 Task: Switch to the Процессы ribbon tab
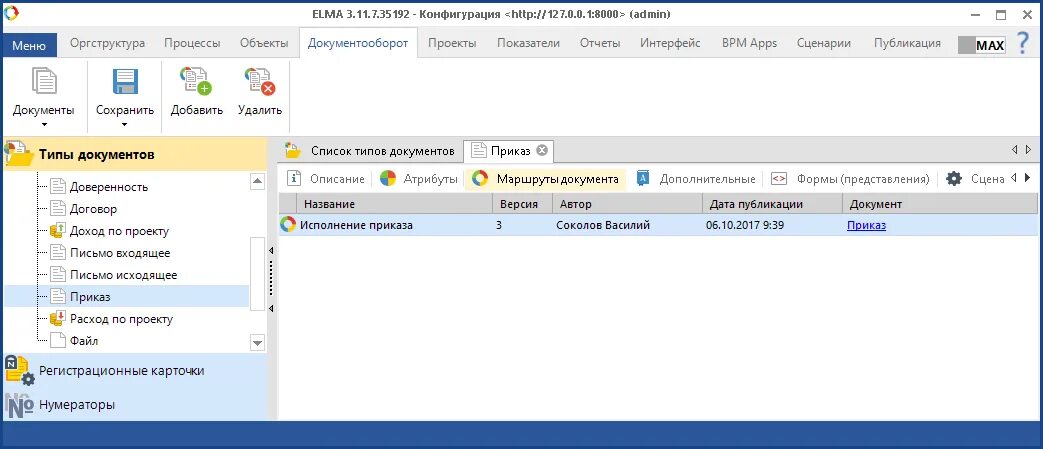[192, 43]
